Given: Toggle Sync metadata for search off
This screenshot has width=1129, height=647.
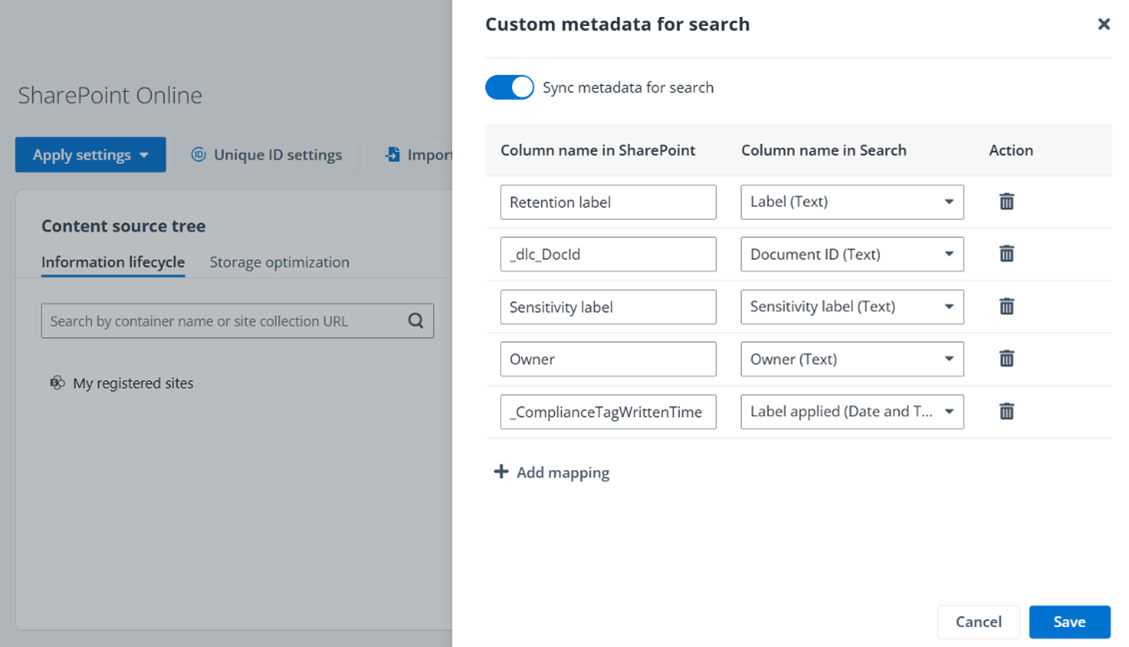Looking at the screenshot, I should pyautogui.click(x=509, y=88).
